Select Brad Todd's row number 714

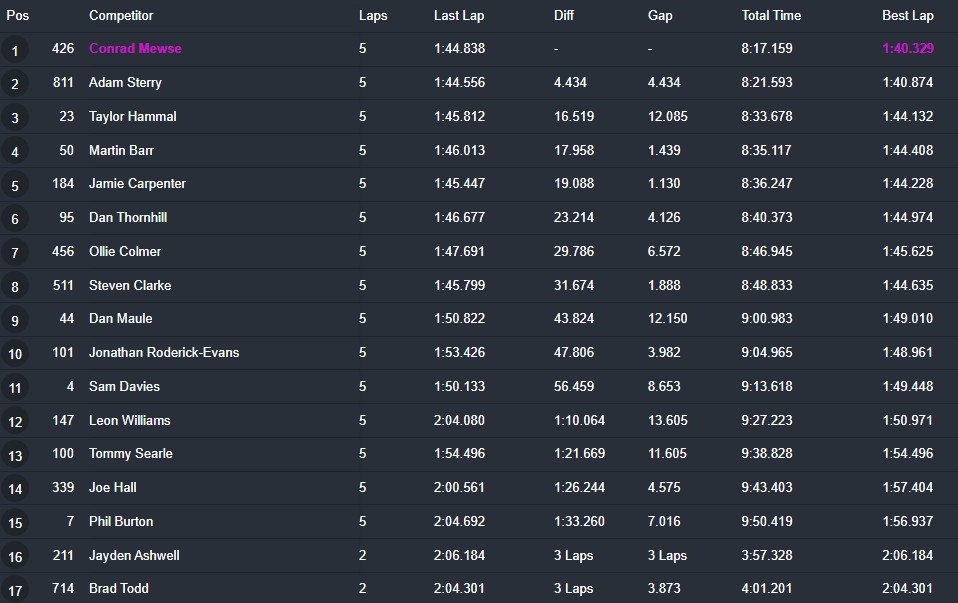(x=63, y=589)
